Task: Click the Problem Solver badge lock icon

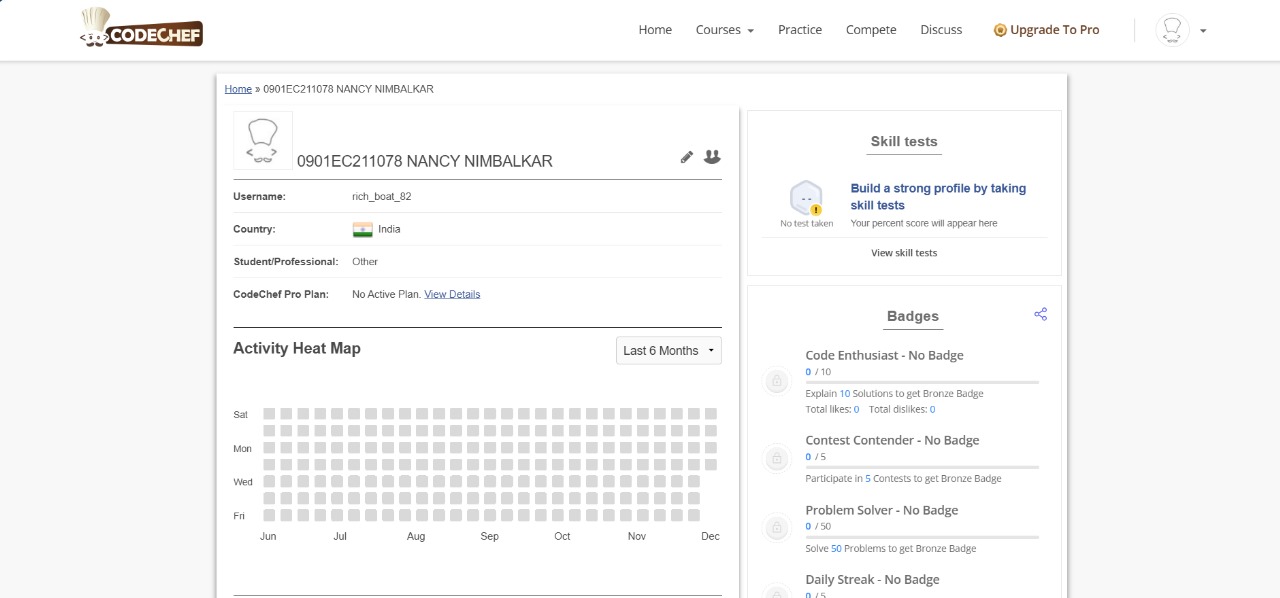Action: 776,527
